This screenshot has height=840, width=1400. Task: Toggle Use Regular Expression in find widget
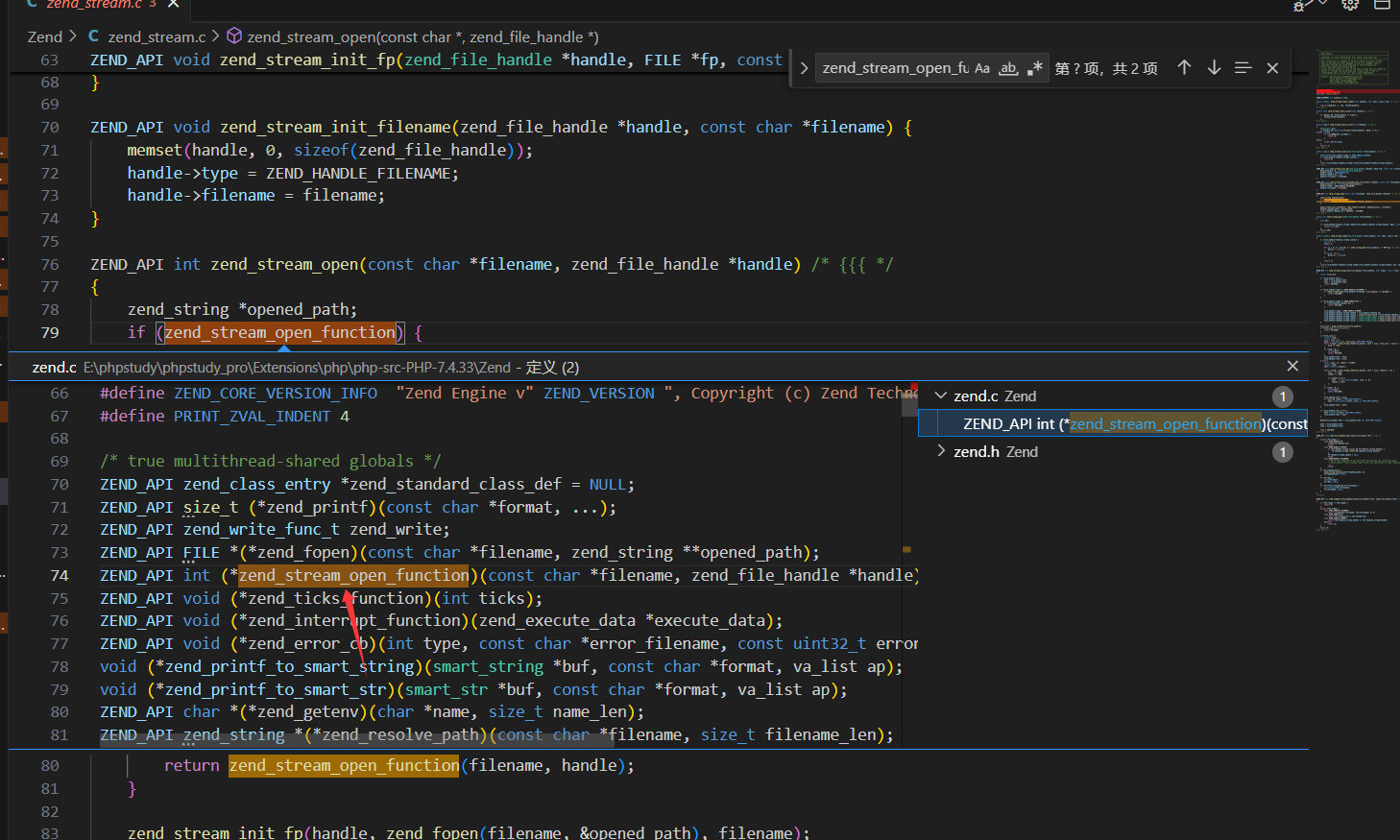[x=1034, y=68]
